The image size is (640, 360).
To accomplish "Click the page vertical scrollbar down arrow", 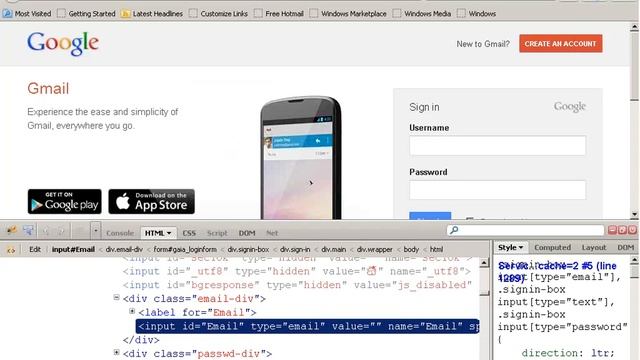I will (x=634, y=214).
